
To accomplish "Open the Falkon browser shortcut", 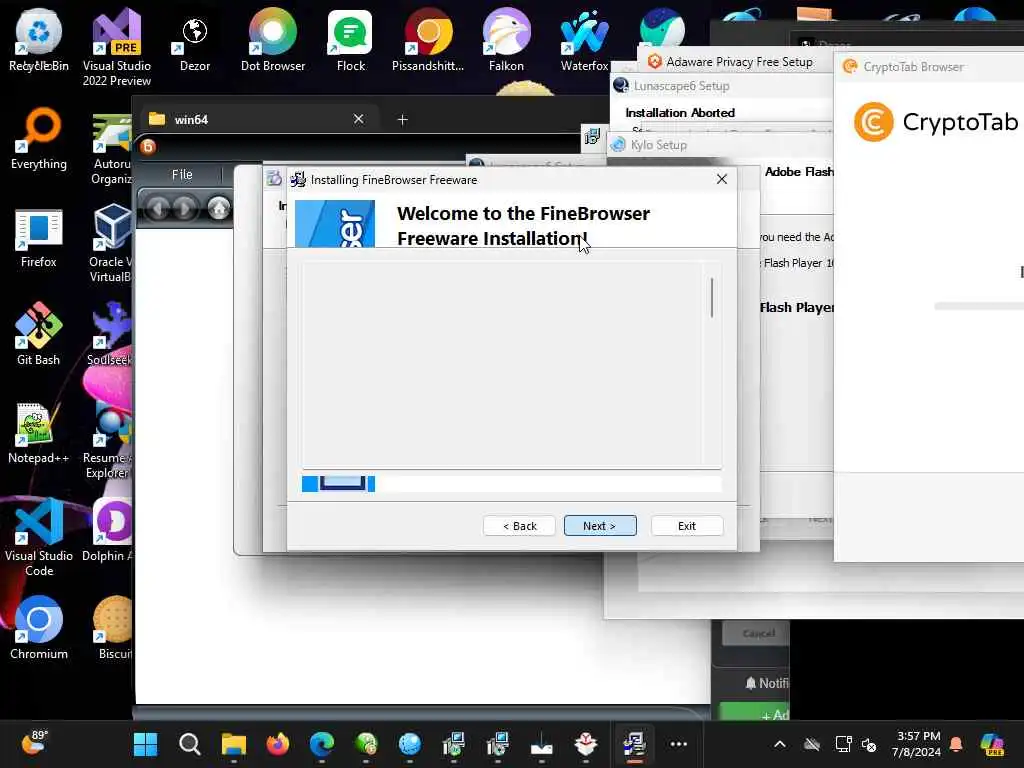I will [x=506, y=39].
